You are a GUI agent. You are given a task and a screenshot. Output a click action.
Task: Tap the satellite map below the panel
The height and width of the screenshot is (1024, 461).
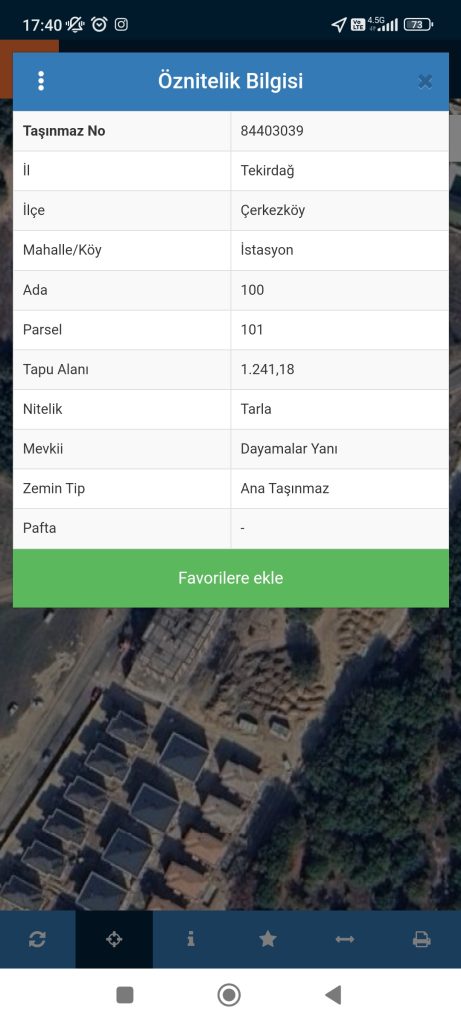[x=230, y=758]
